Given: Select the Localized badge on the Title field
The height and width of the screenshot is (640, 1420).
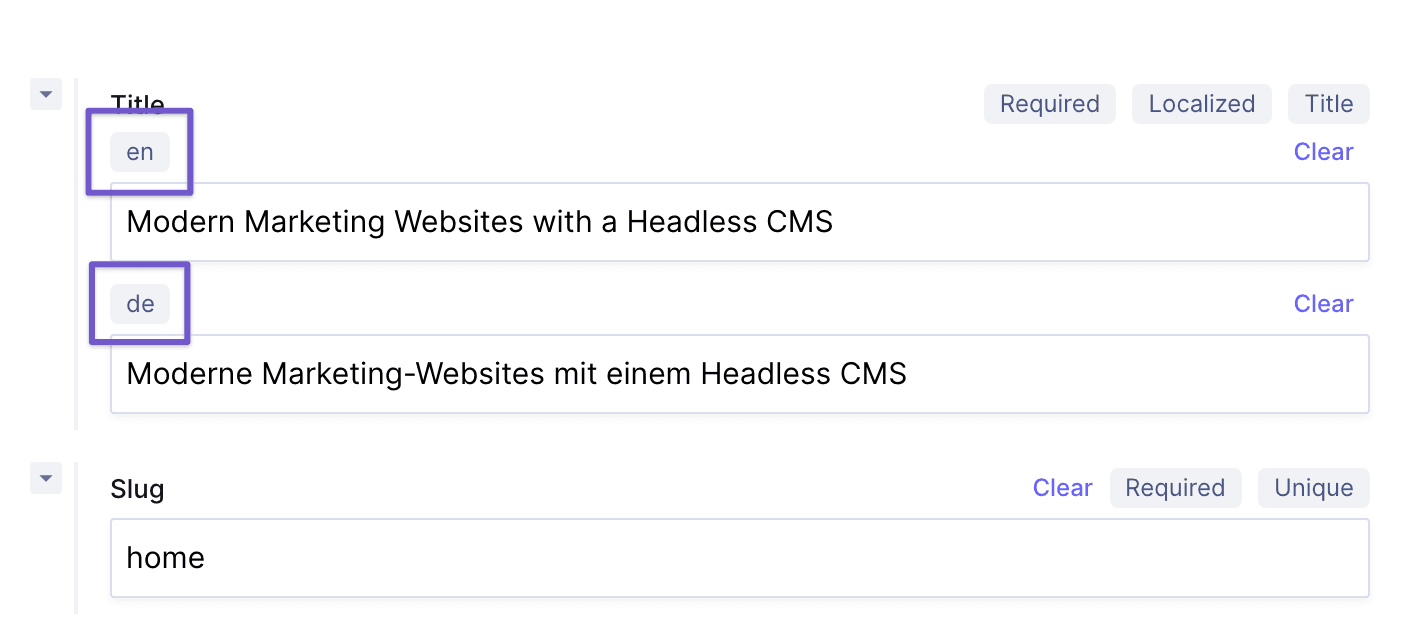Looking at the screenshot, I should point(1201,103).
